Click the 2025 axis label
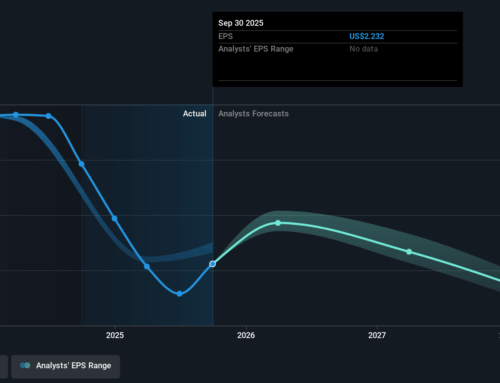500x383 pixels. pyautogui.click(x=115, y=335)
